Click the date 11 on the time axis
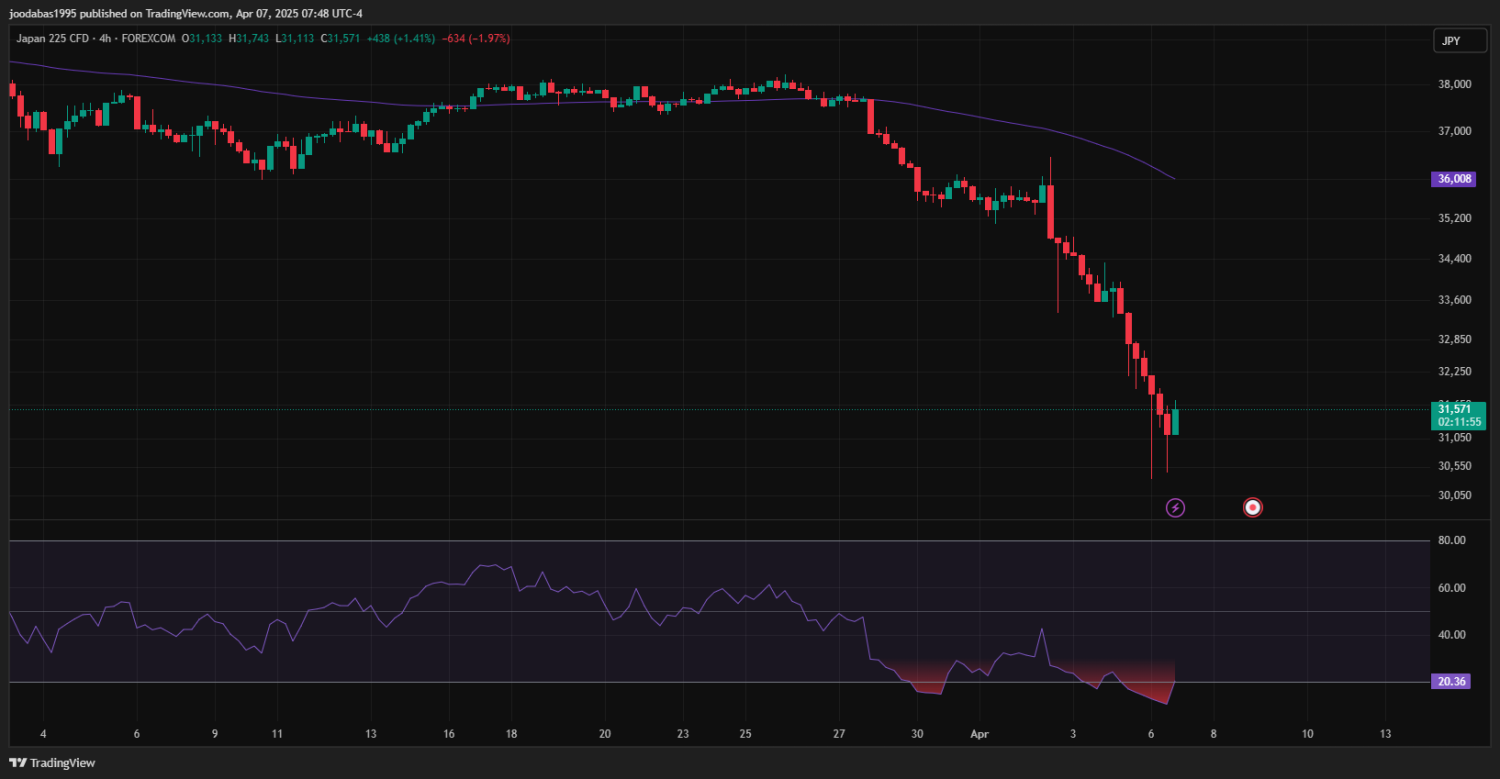This screenshot has width=1500, height=779. [x=278, y=733]
